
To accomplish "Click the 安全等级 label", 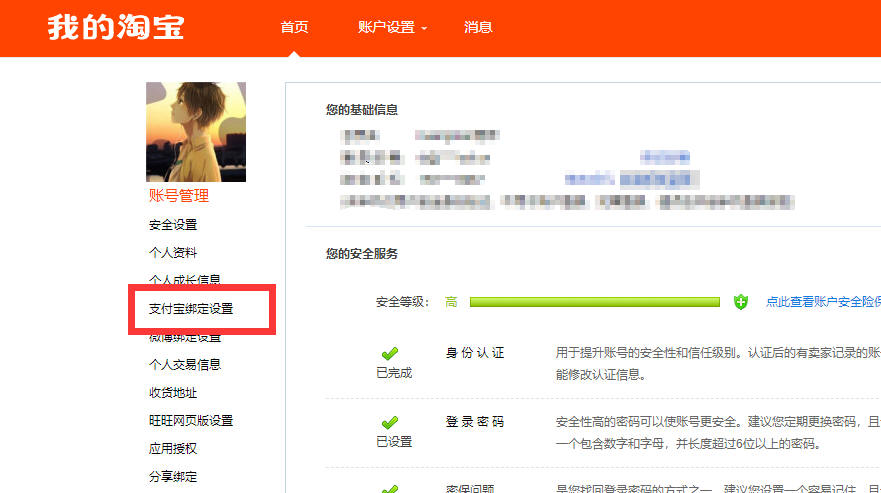I will pos(402,302).
